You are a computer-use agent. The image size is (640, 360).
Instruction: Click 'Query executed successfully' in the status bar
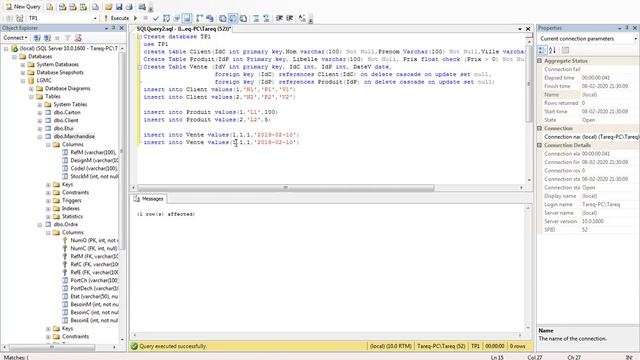(173, 346)
